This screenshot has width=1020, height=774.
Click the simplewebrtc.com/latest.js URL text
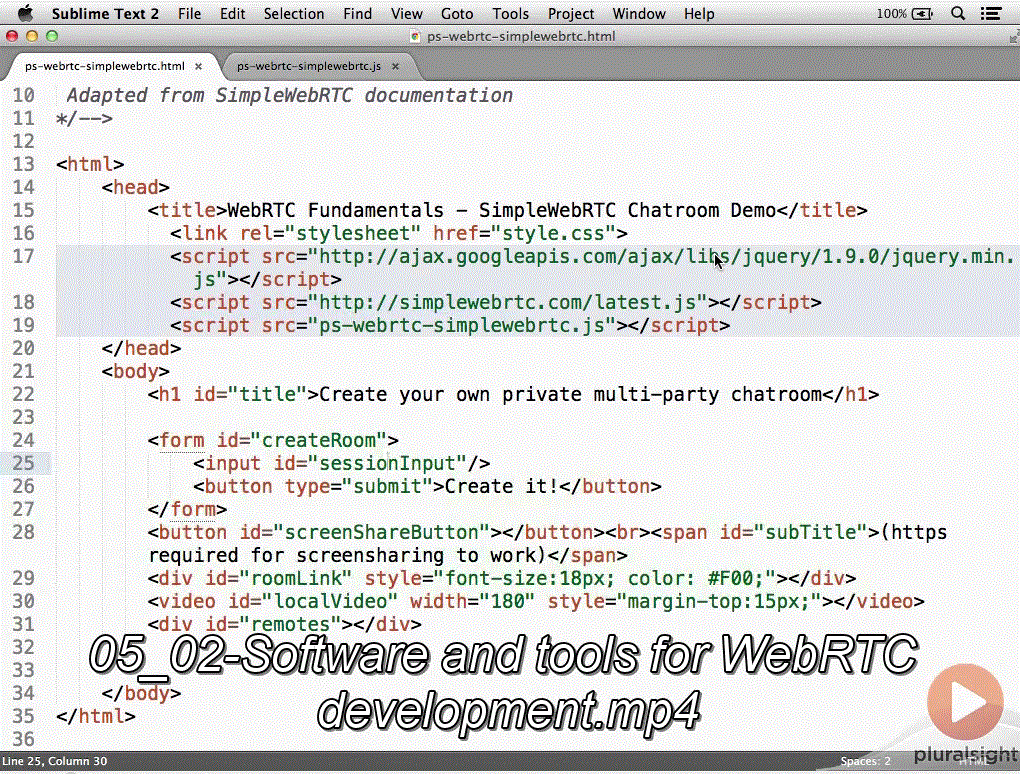click(x=507, y=302)
